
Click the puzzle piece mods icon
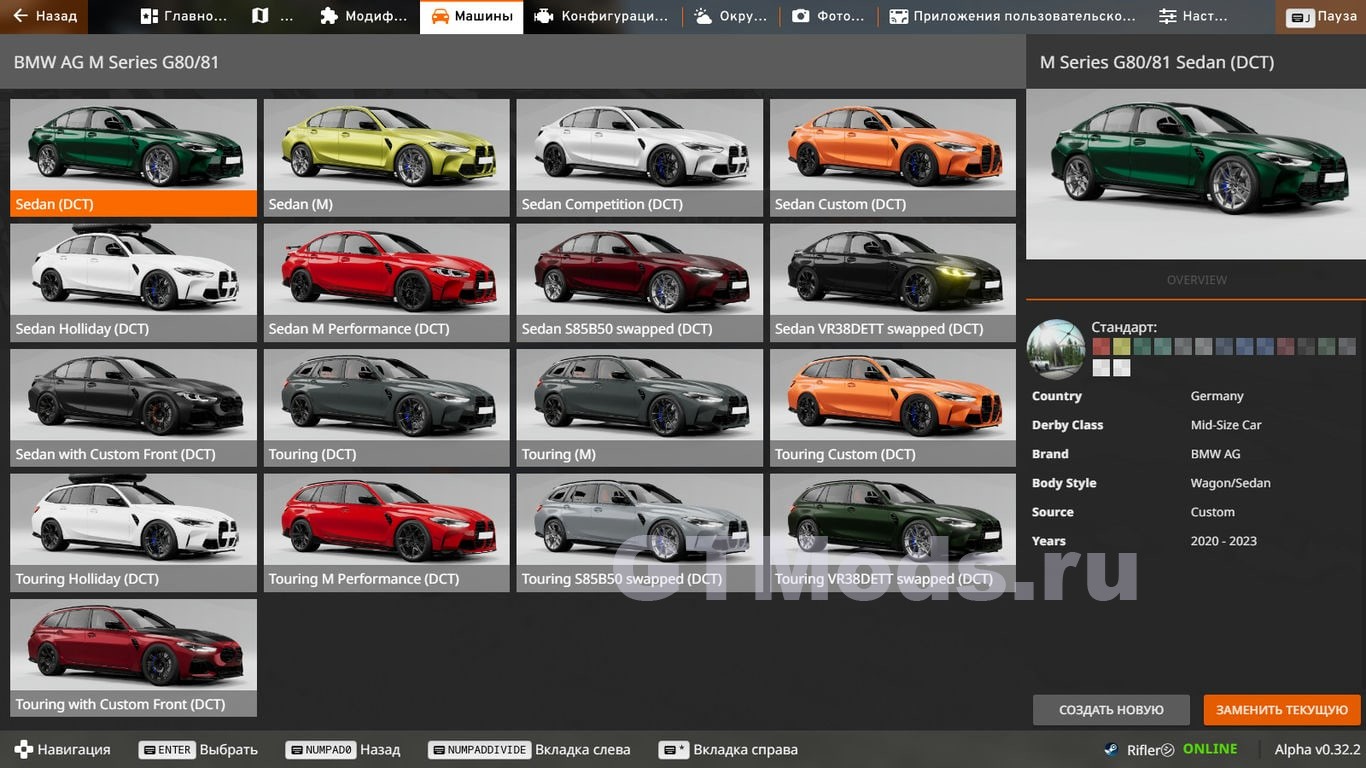tap(328, 16)
